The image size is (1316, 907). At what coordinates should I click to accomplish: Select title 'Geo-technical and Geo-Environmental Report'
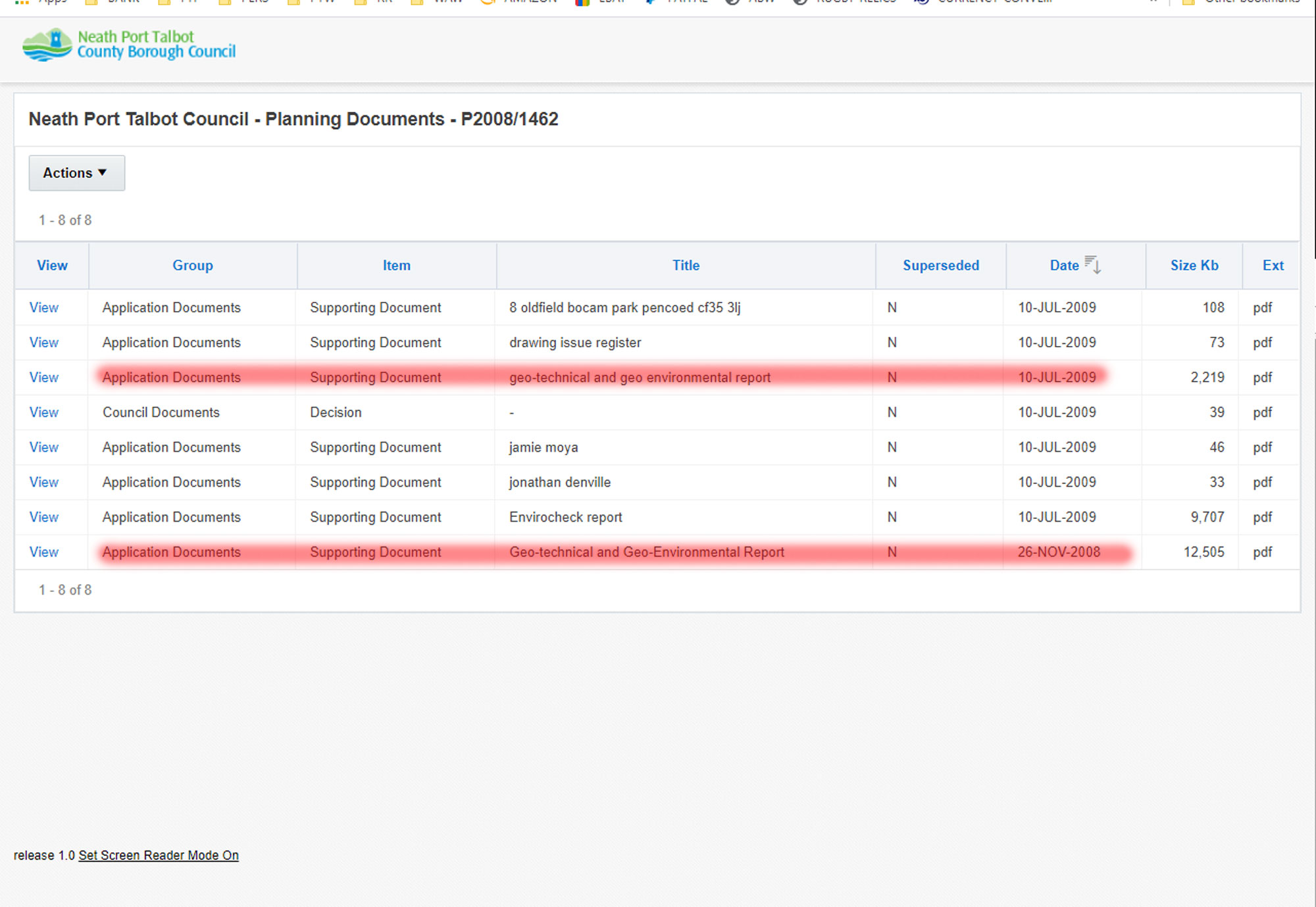[x=647, y=552]
